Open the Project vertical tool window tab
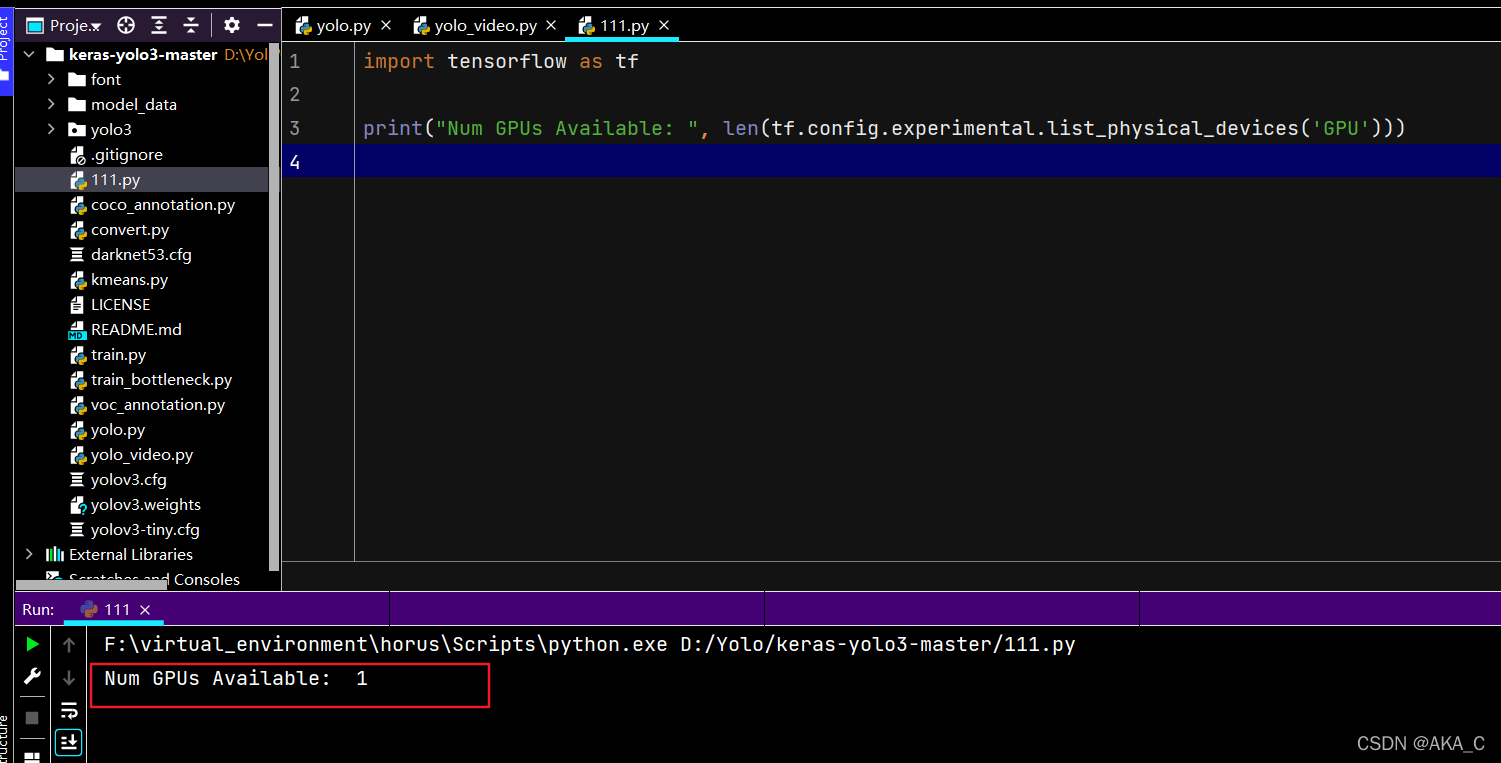 pyautogui.click(x=5, y=50)
